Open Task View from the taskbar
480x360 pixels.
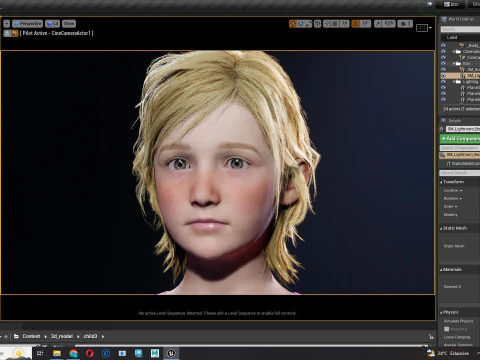40,353
